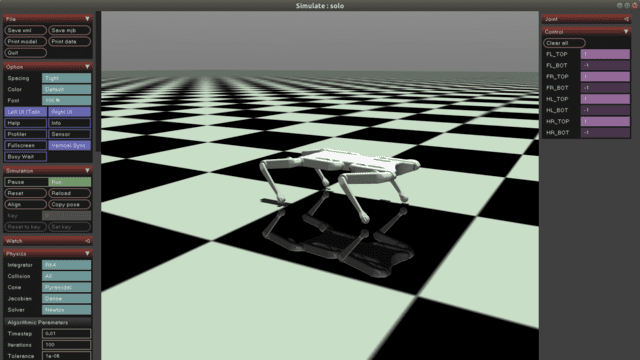The image size is (640, 360).
Task: Toggle Fullscreen mode
Action: (x=25, y=145)
